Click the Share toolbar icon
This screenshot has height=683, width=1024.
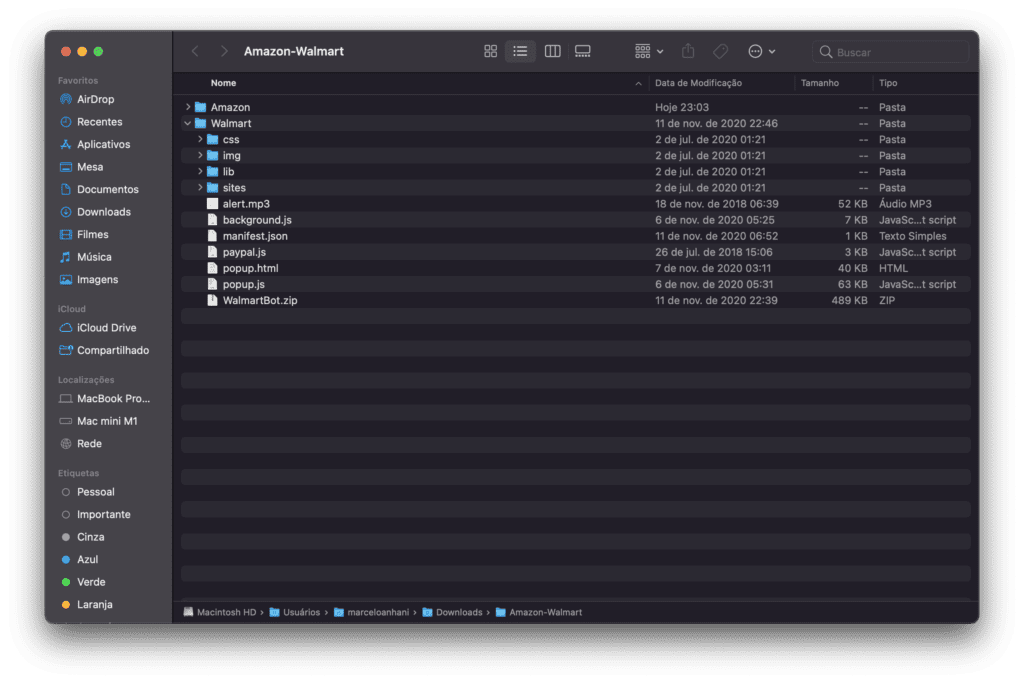tap(688, 51)
